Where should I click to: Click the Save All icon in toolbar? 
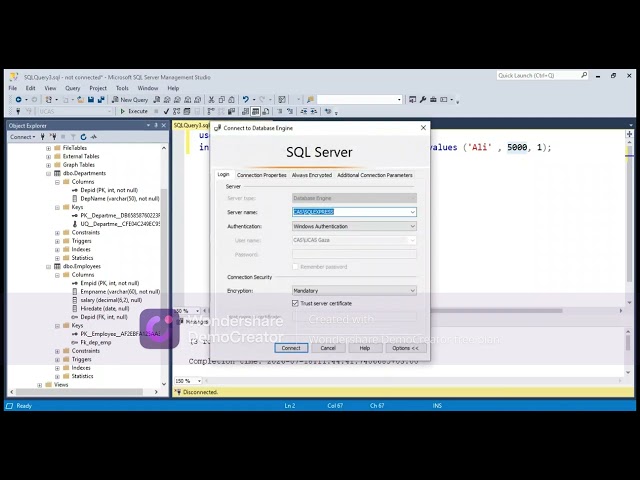[x=101, y=100]
